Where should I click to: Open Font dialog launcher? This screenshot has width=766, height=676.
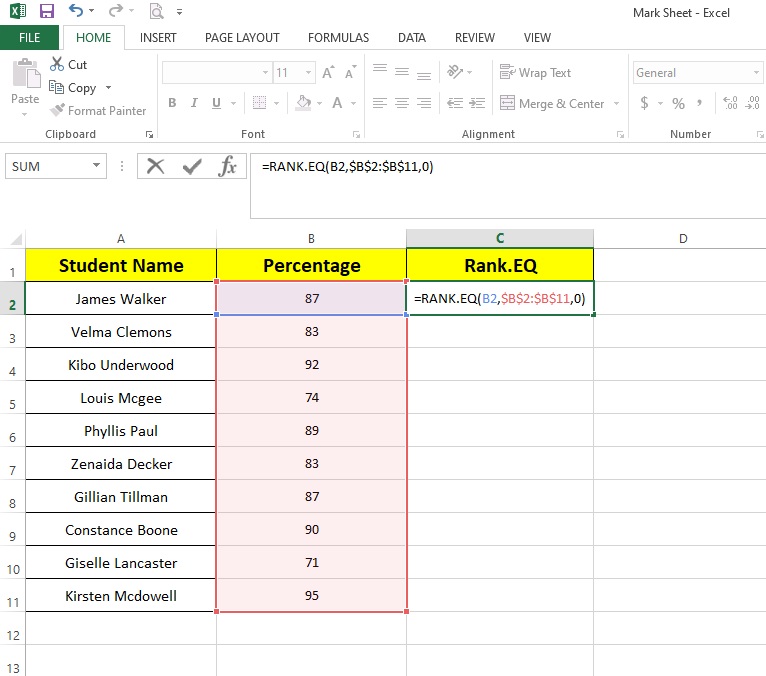pos(357,135)
